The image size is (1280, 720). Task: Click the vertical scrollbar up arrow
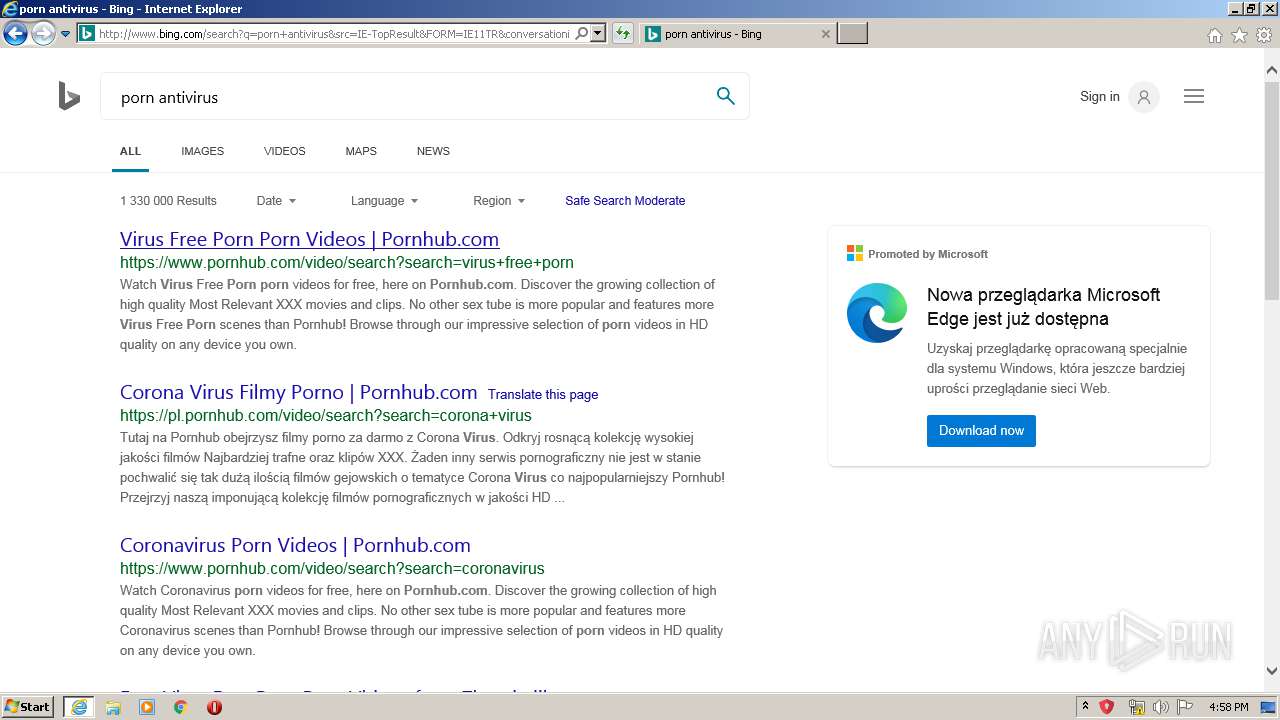(1271, 70)
